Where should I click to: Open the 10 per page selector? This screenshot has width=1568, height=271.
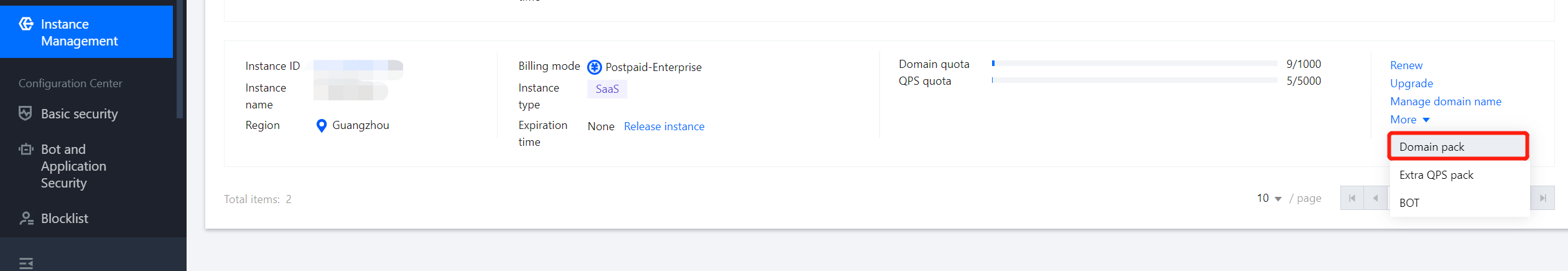tap(1269, 198)
